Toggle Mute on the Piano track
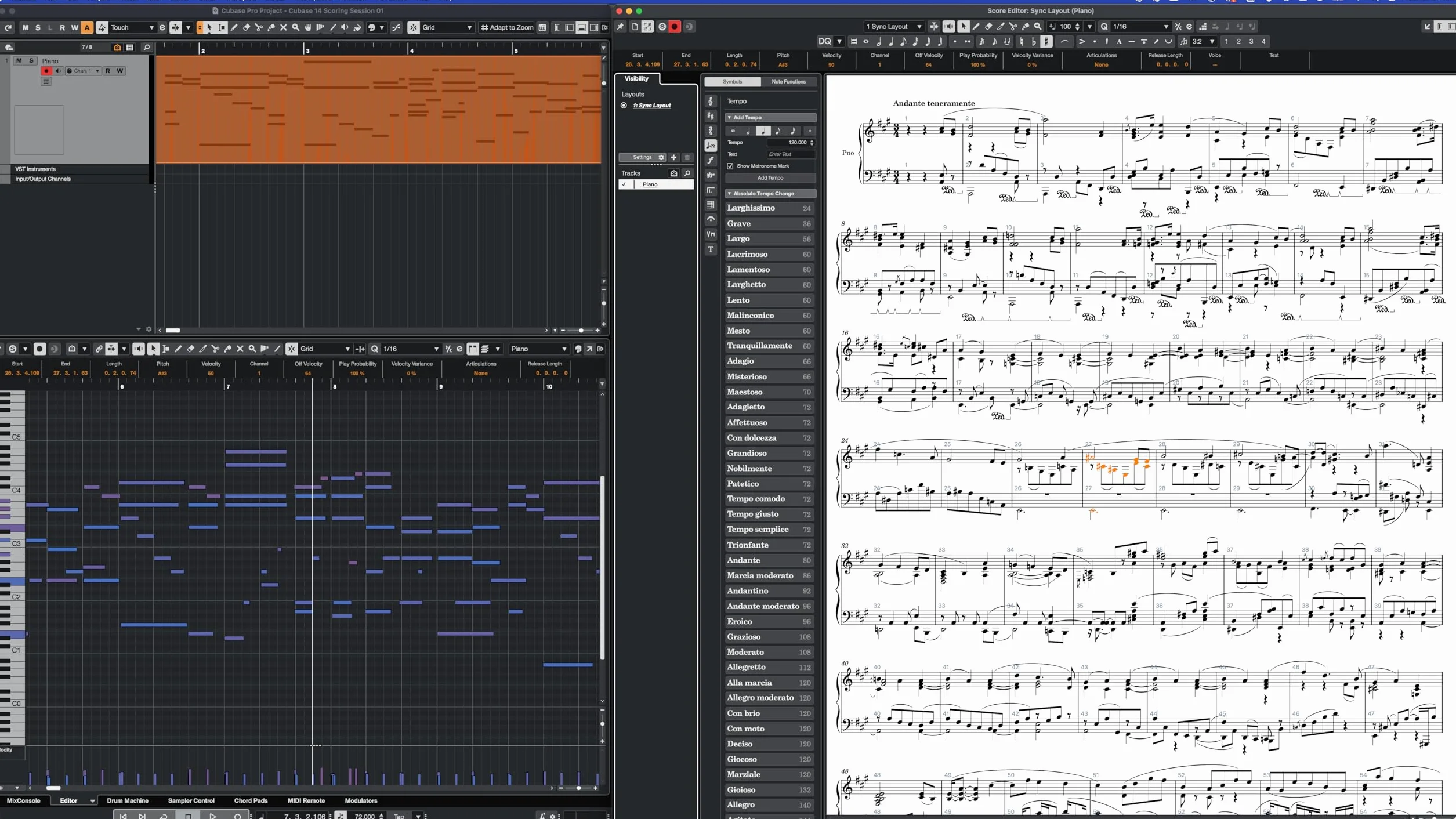This screenshot has width=1456, height=819. [19, 60]
